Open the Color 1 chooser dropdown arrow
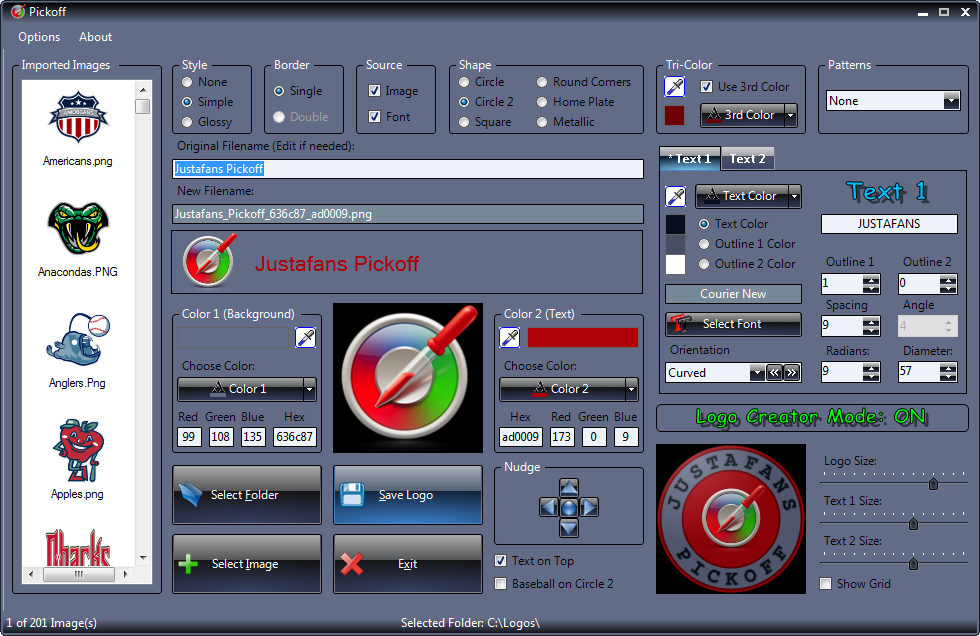Screen dimensions: 980x636 [x=309, y=389]
